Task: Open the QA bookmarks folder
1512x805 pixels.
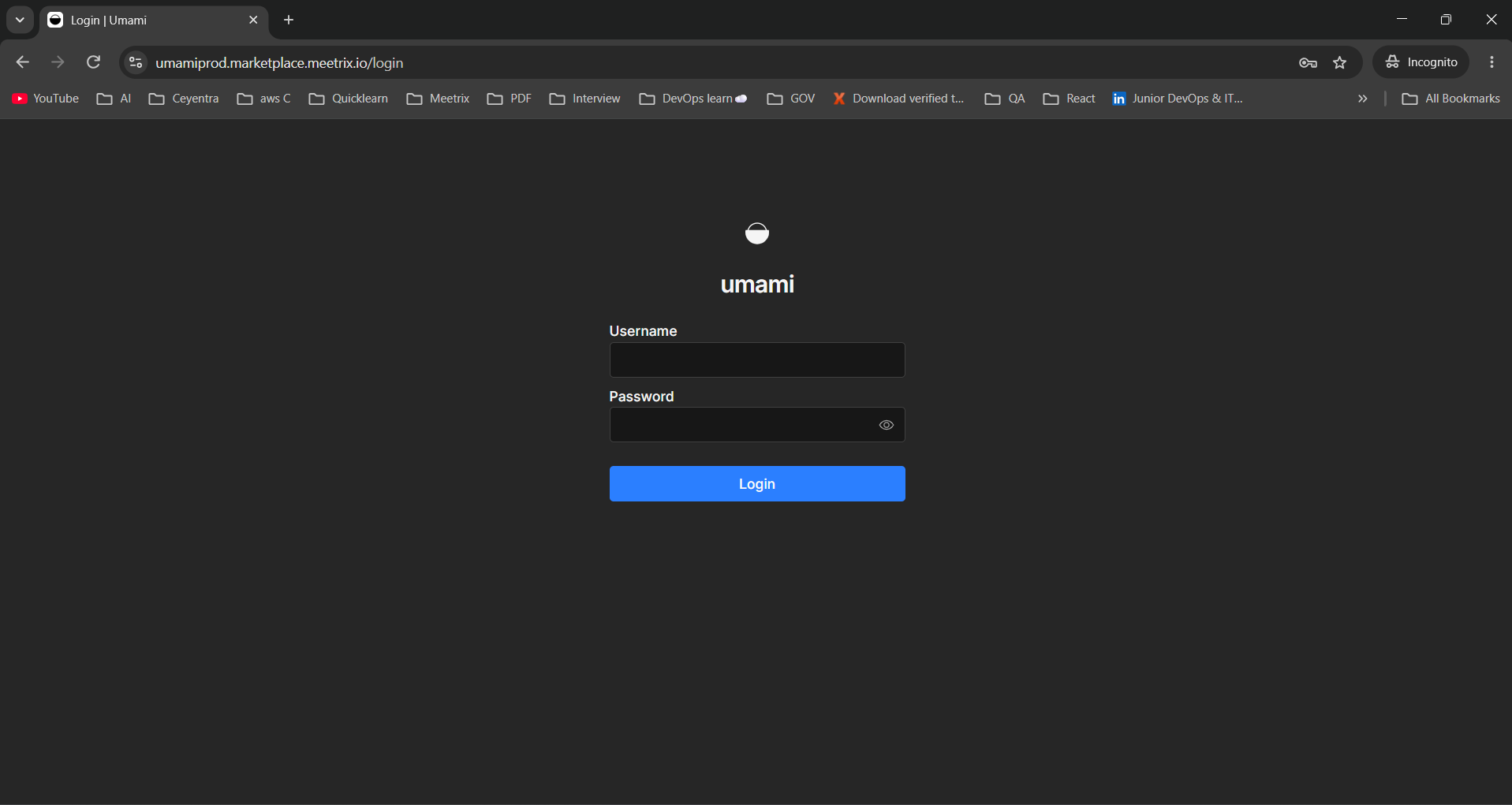Action: 1005,99
